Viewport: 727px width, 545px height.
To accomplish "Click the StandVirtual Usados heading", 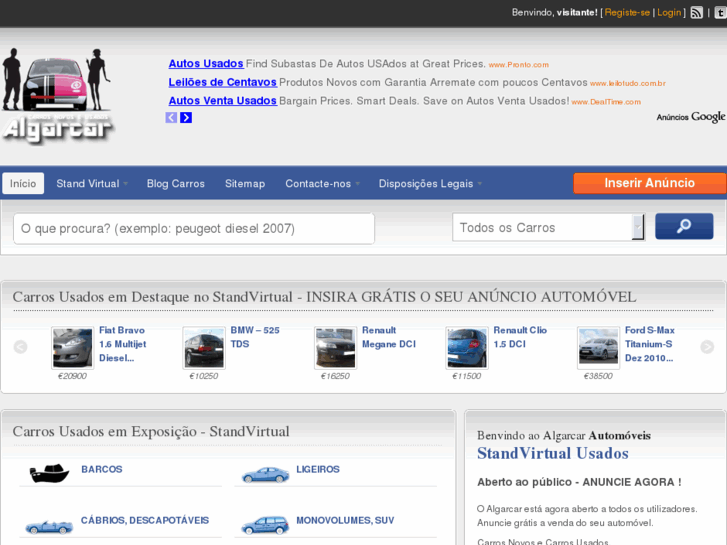I will [553, 453].
